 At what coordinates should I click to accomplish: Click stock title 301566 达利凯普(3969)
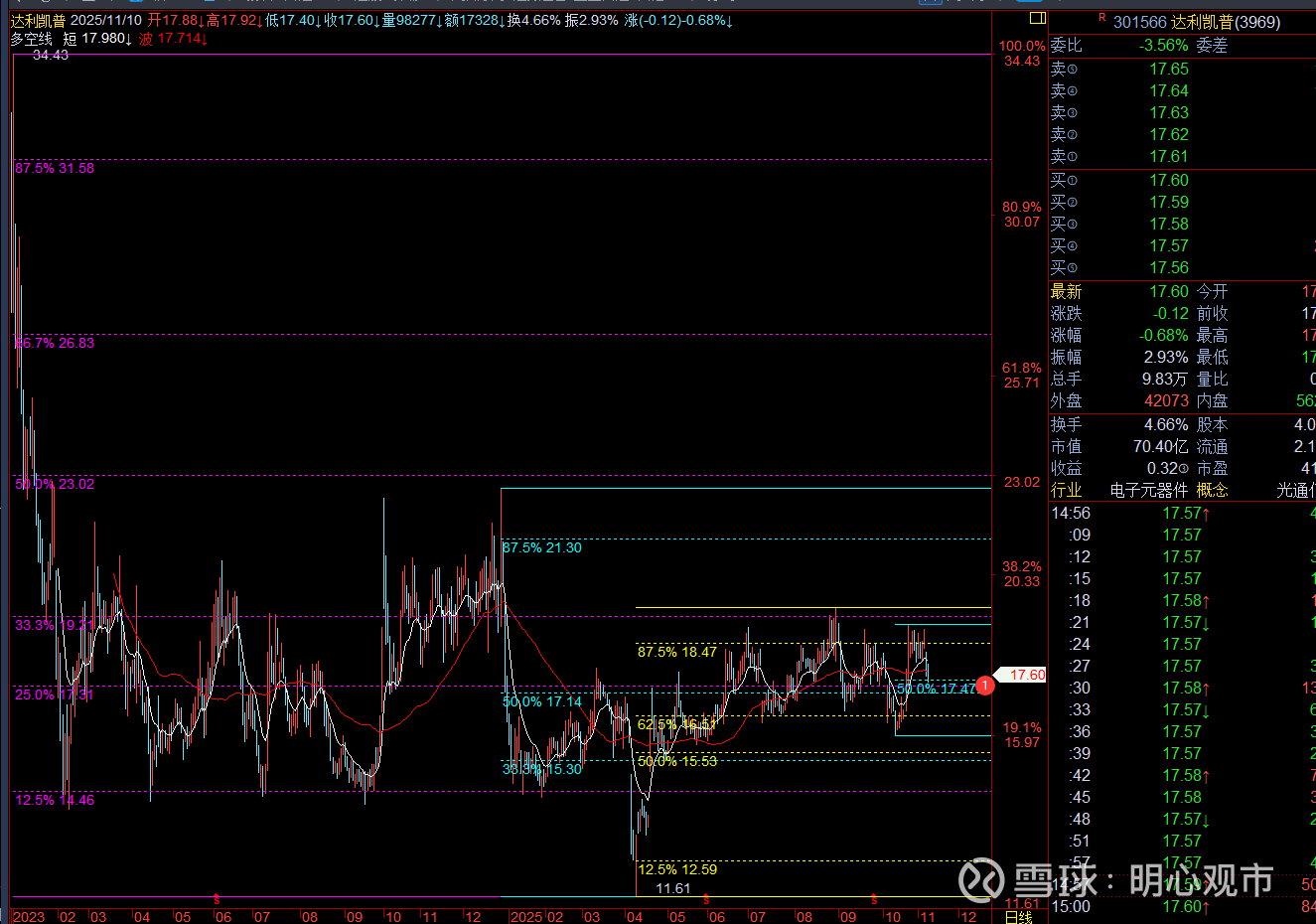1197,22
